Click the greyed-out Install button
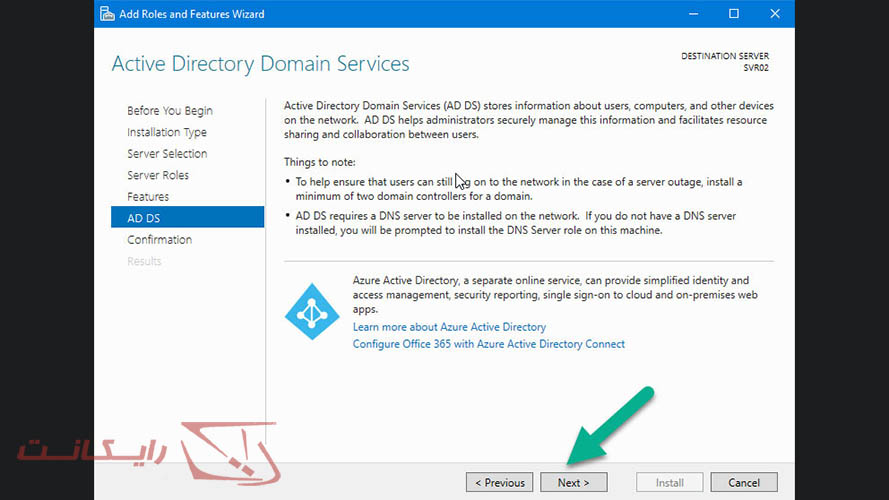Screen dimensions: 889x500 click(x=670, y=483)
